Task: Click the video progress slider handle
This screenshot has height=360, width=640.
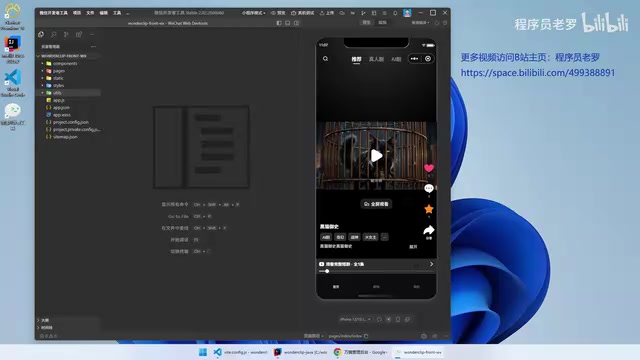Action: (x=327, y=271)
